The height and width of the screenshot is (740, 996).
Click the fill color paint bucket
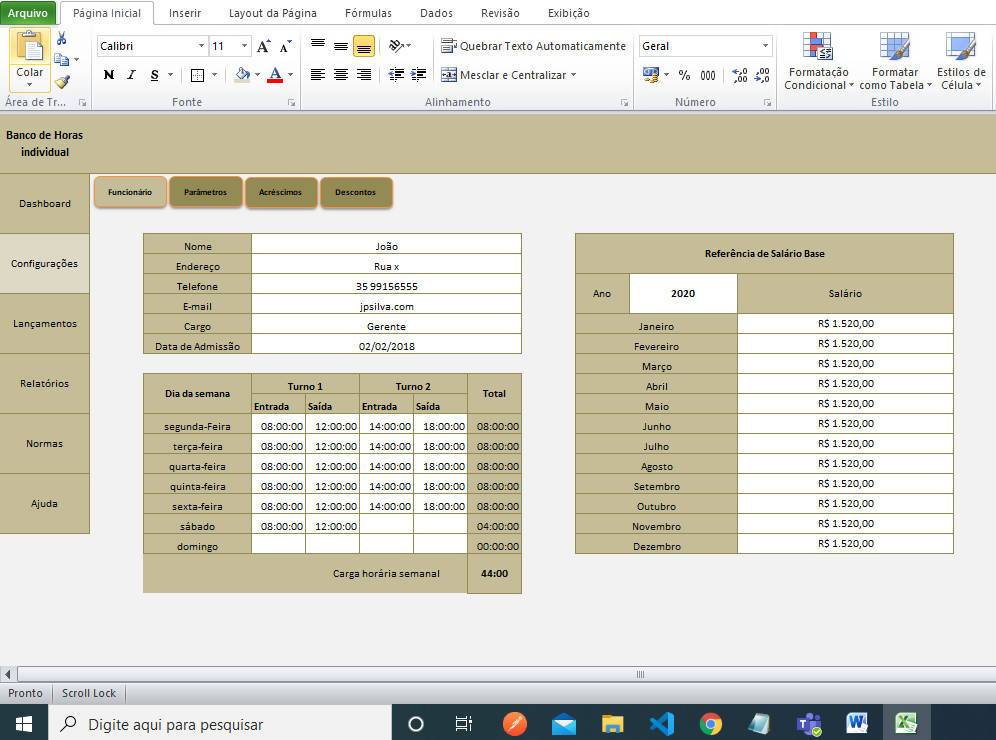coord(242,75)
